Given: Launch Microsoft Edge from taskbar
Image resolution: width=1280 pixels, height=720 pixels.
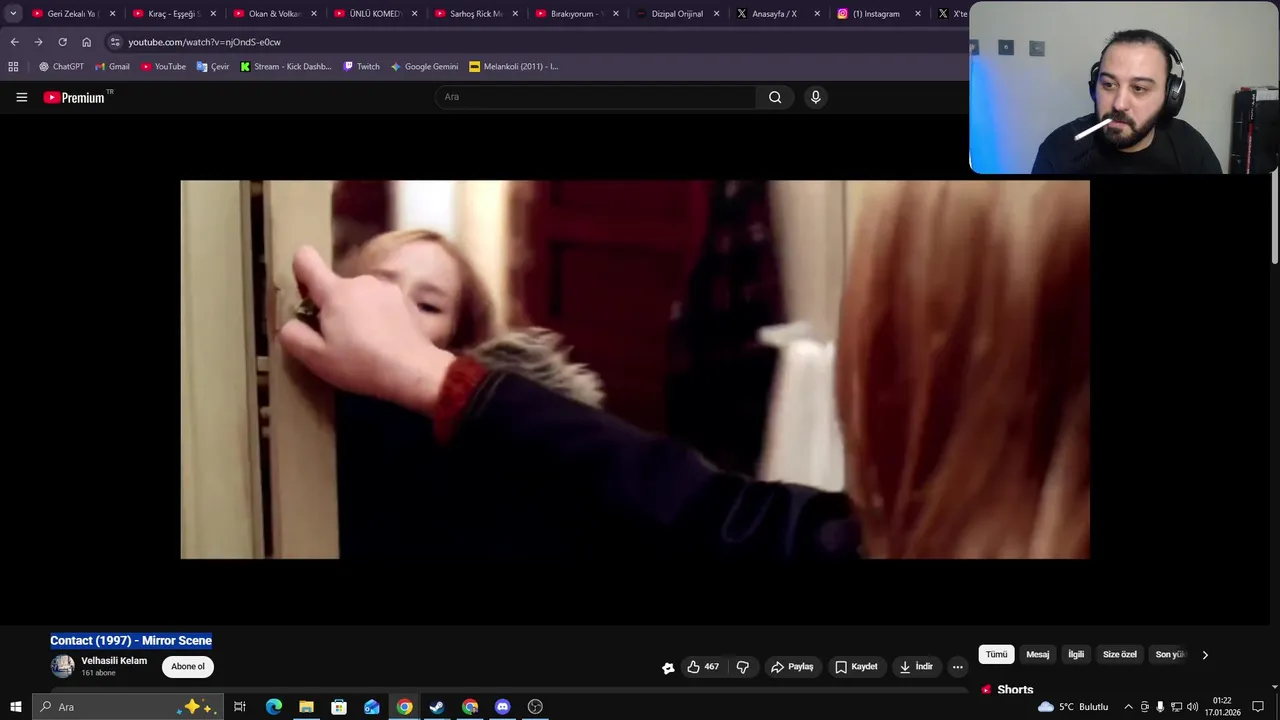Looking at the screenshot, I should (273, 707).
